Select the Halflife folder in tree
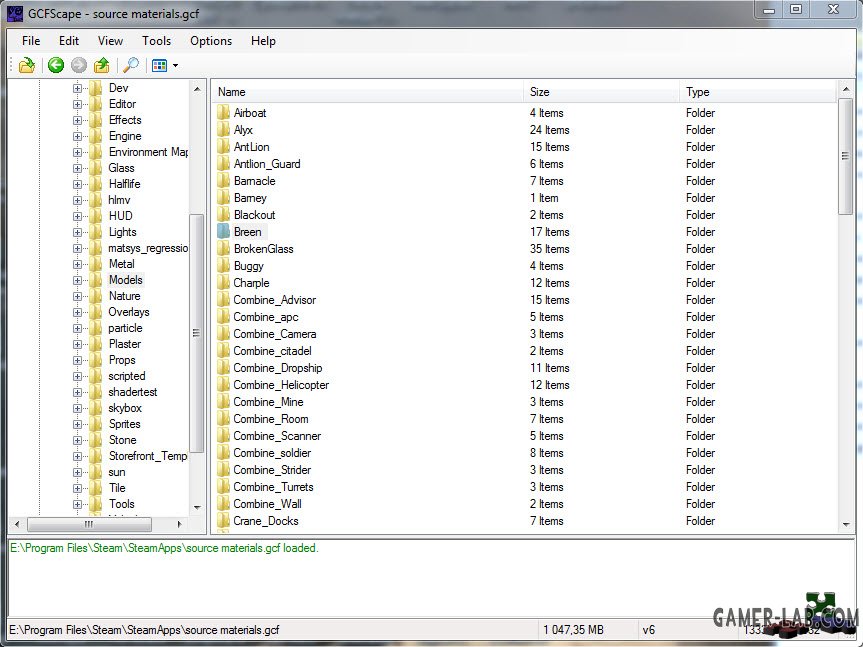This screenshot has width=863, height=647. (x=124, y=184)
